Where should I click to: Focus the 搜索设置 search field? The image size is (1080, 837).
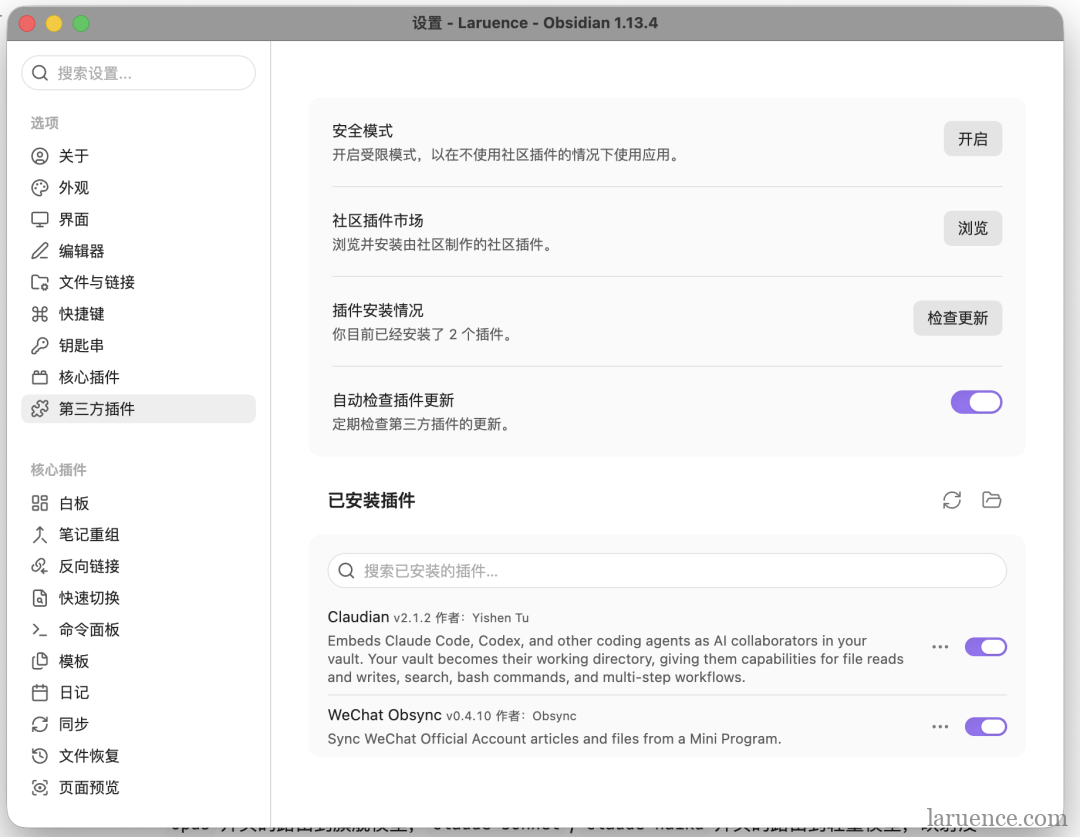point(138,73)
